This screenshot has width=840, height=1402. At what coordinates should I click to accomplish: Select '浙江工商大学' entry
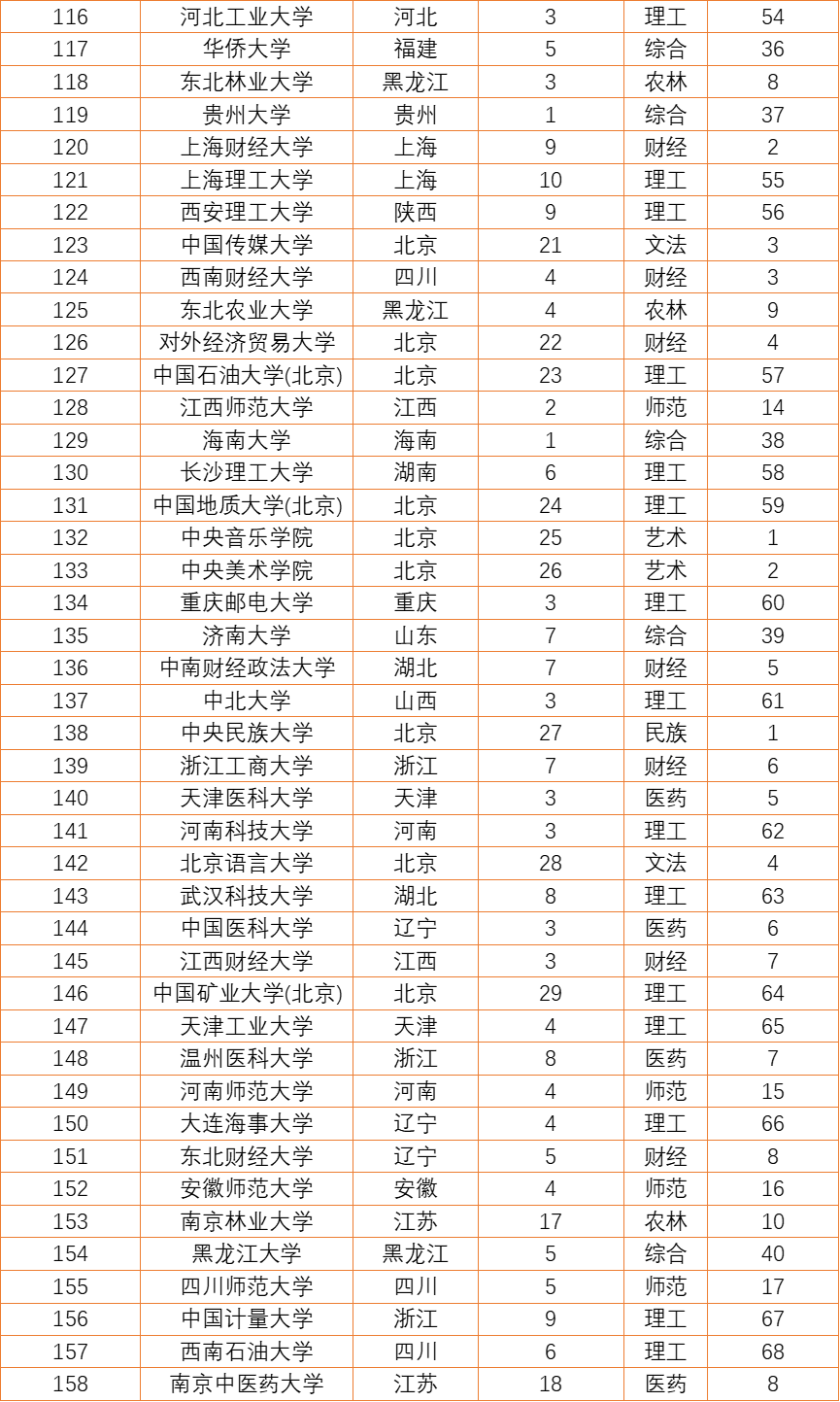(247, 766)
